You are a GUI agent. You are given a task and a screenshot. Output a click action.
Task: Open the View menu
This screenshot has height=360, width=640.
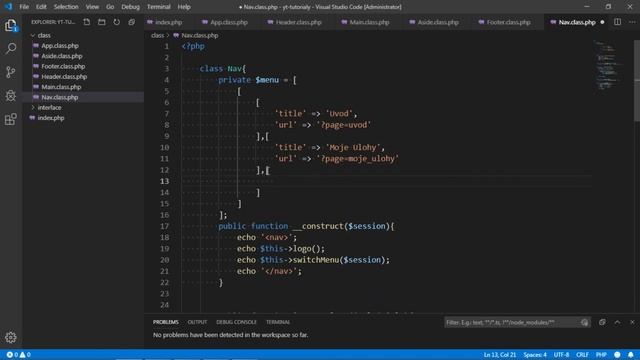pyautogui.click(x=92, y=7)
